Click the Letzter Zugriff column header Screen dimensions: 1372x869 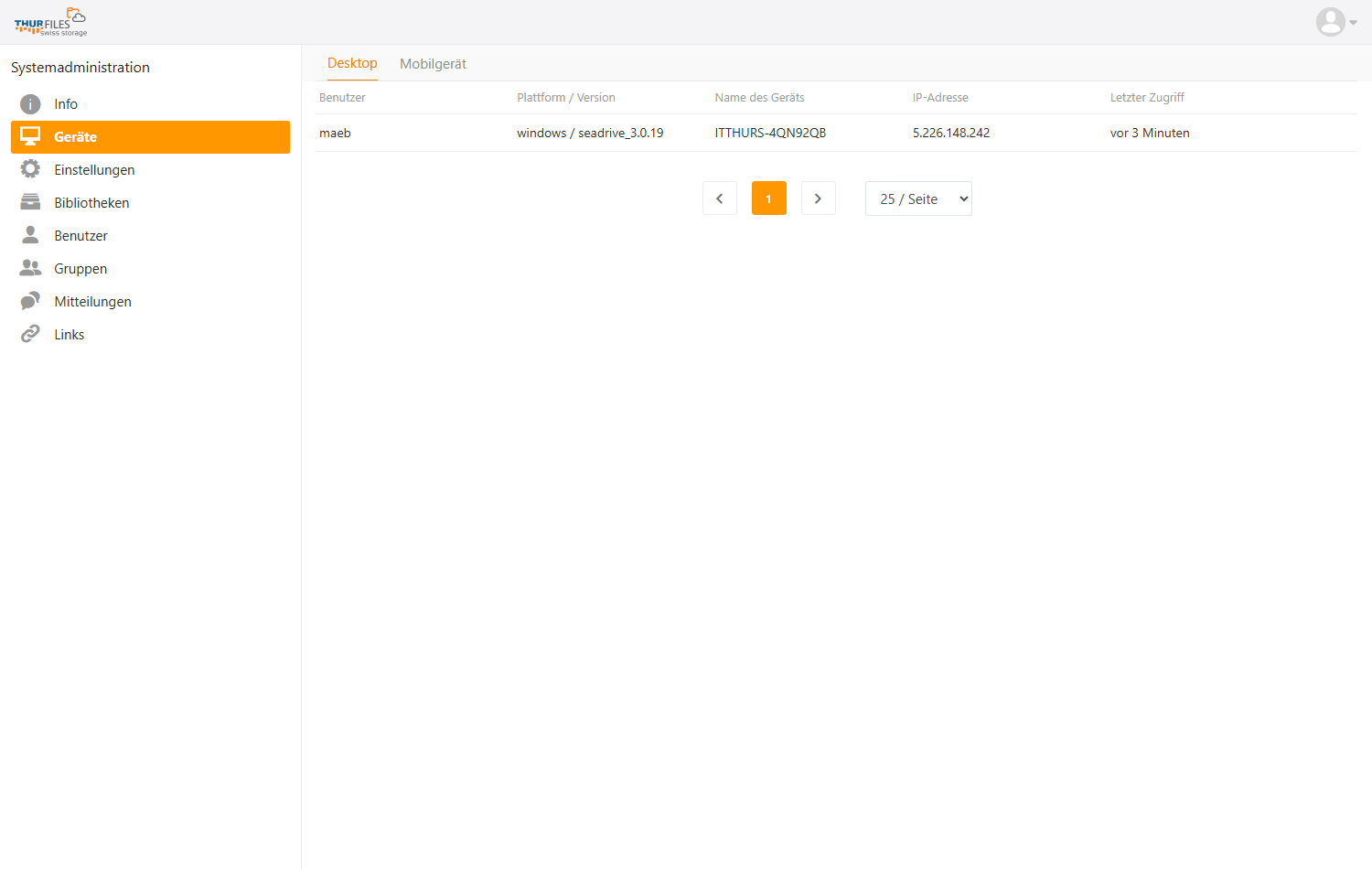click(x=1147, y=97)
